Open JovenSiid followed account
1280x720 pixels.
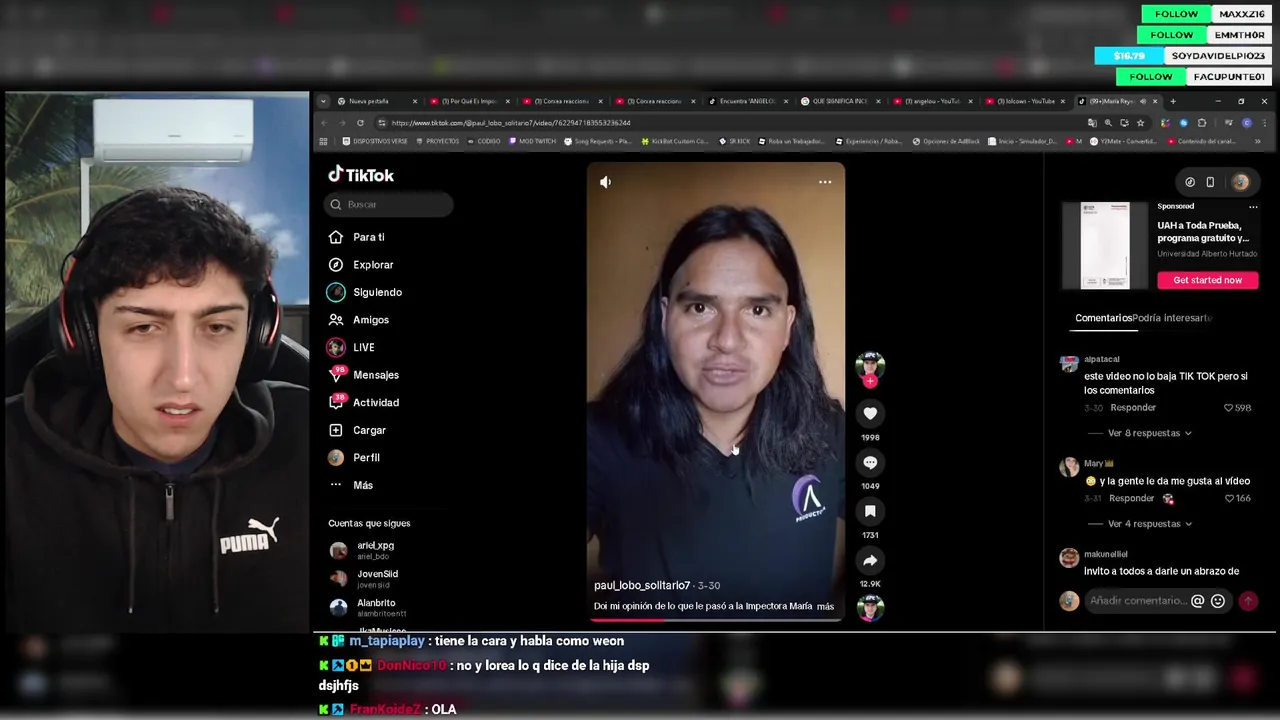[x=377, y=578]
